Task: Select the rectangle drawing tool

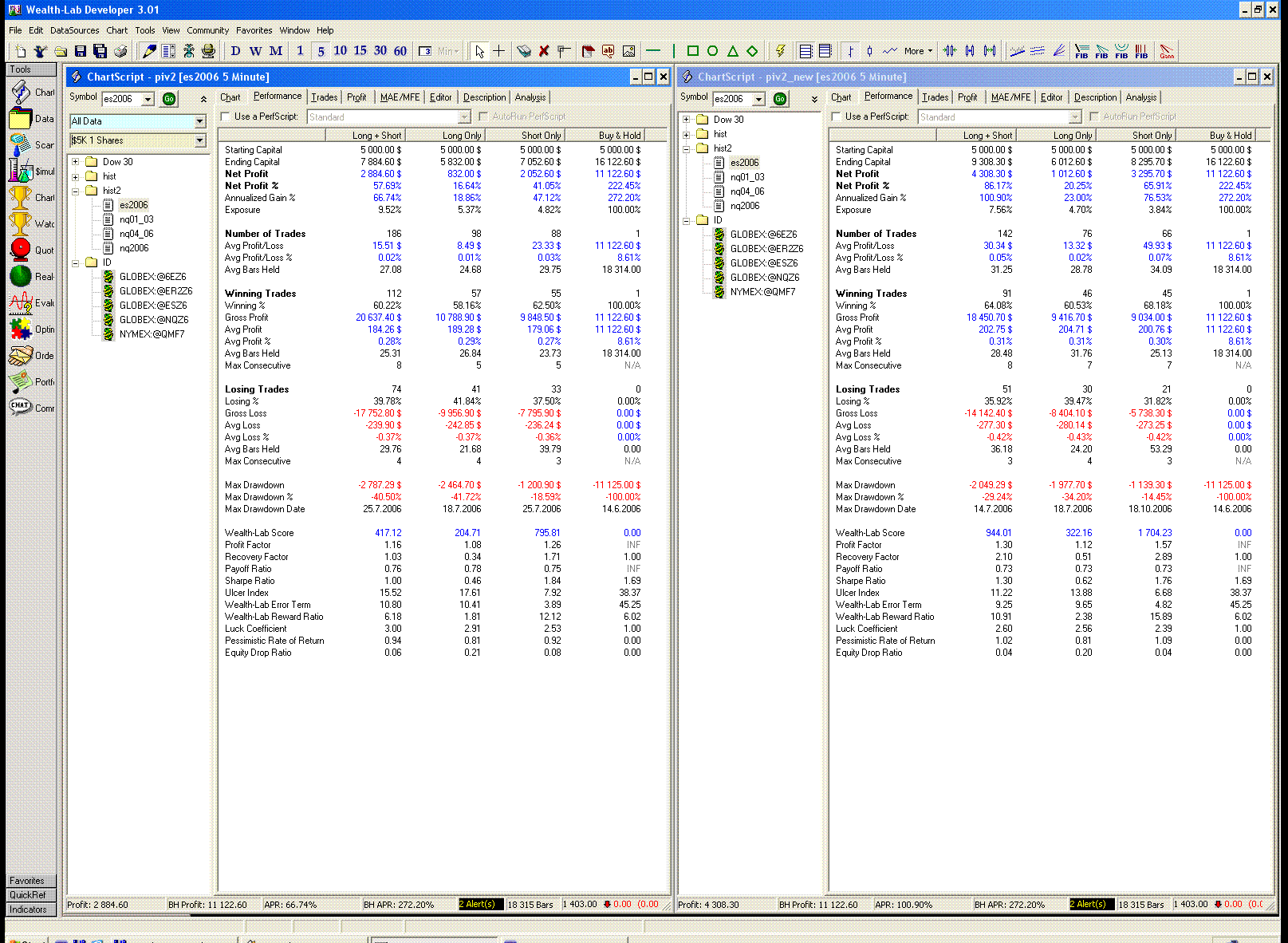Action: (692, 51)
